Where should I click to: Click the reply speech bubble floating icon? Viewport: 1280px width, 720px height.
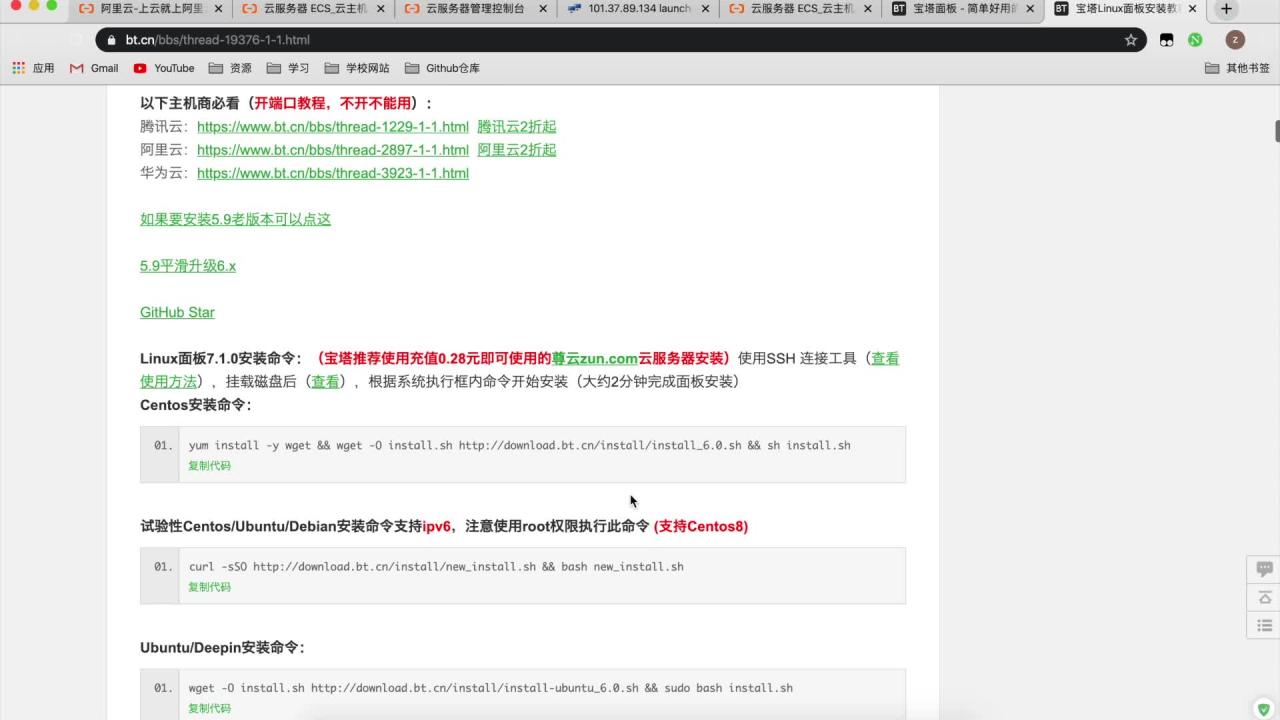[1264, 569]
